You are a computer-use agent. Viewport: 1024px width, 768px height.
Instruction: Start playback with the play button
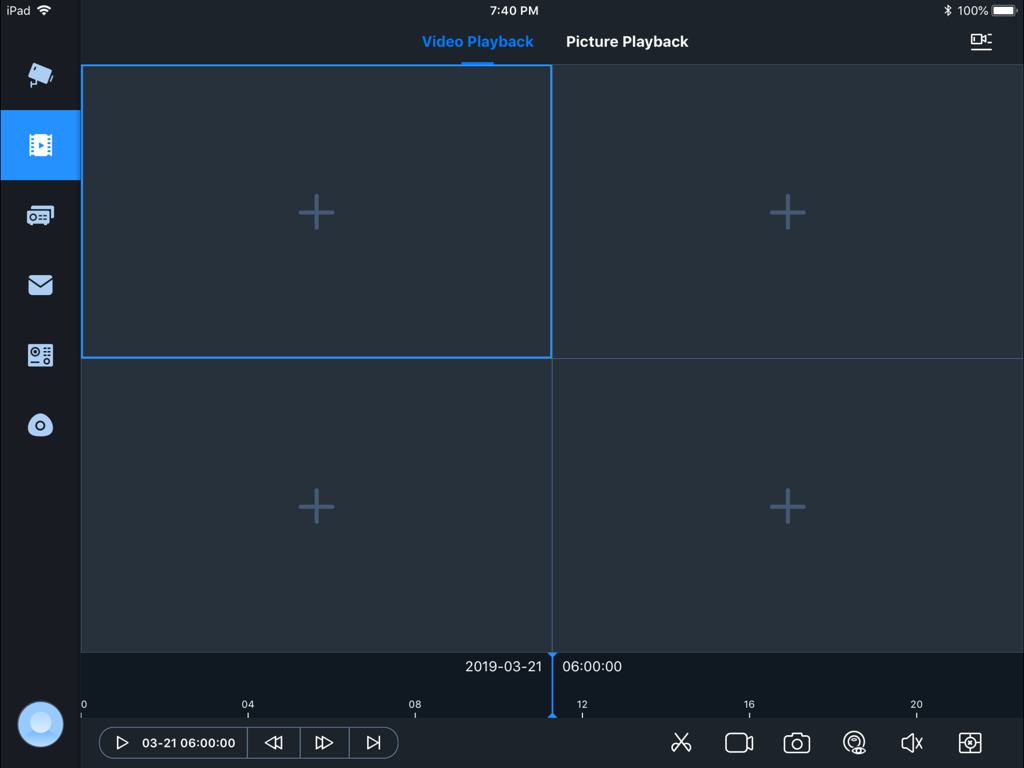[x=122, y=742]
